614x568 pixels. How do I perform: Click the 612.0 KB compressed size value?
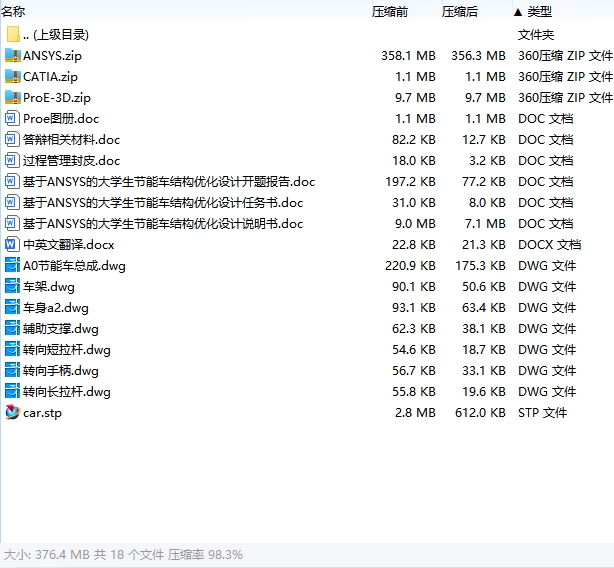pos(480,413)
